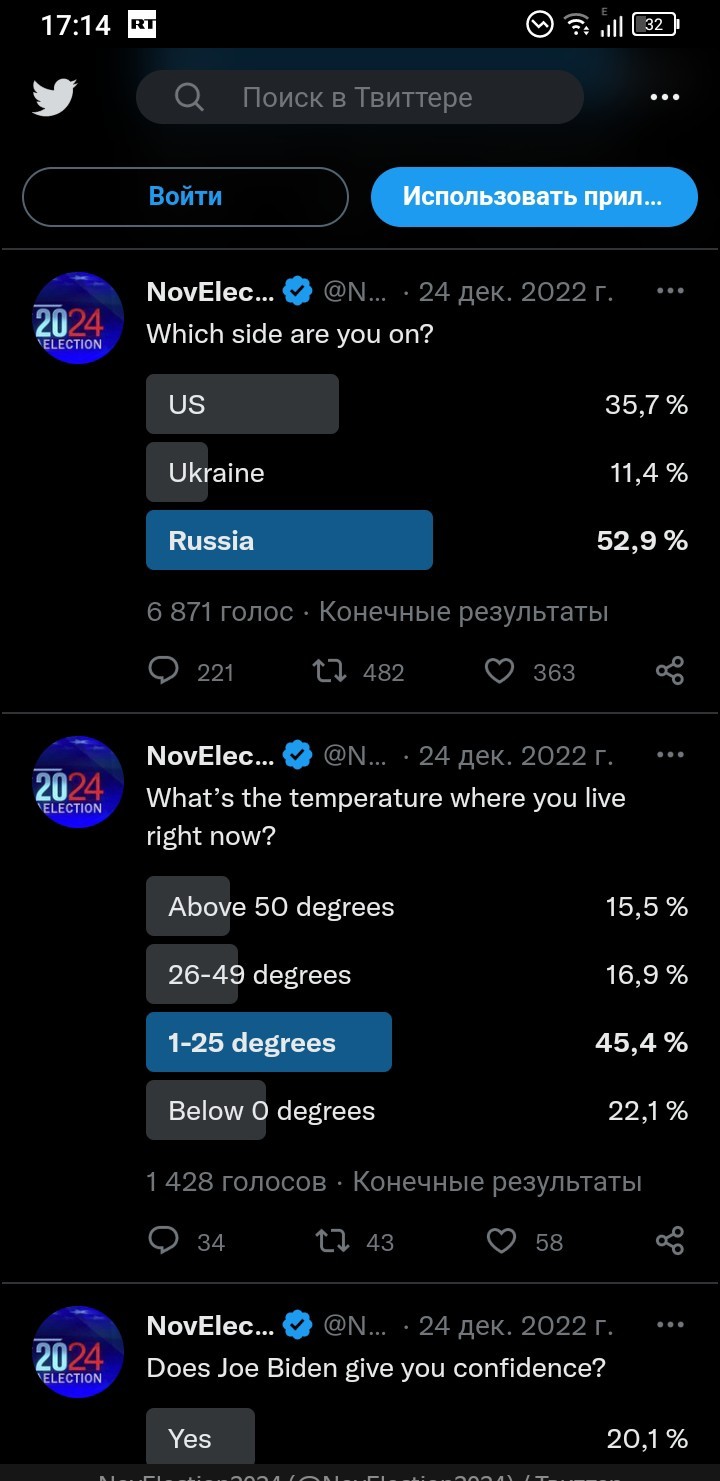This screenshot has height=1481, width=720.
Task: Tap the Twitter bird logo
Action: point(55,98)
